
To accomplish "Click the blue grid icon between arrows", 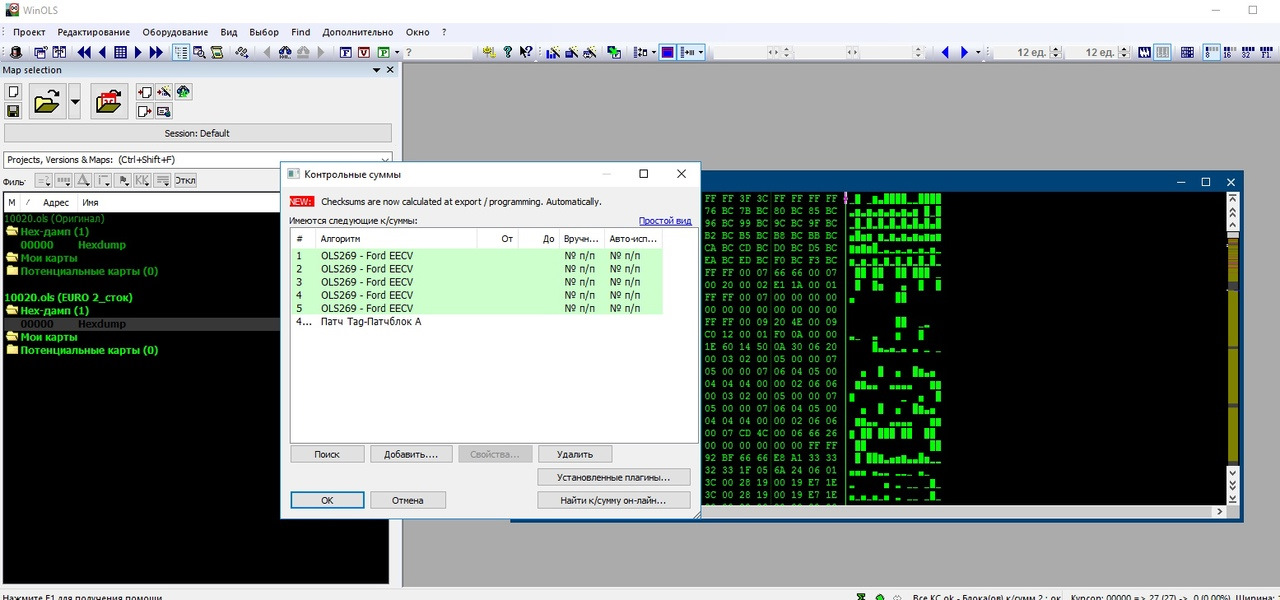I will tap(120, 52).
